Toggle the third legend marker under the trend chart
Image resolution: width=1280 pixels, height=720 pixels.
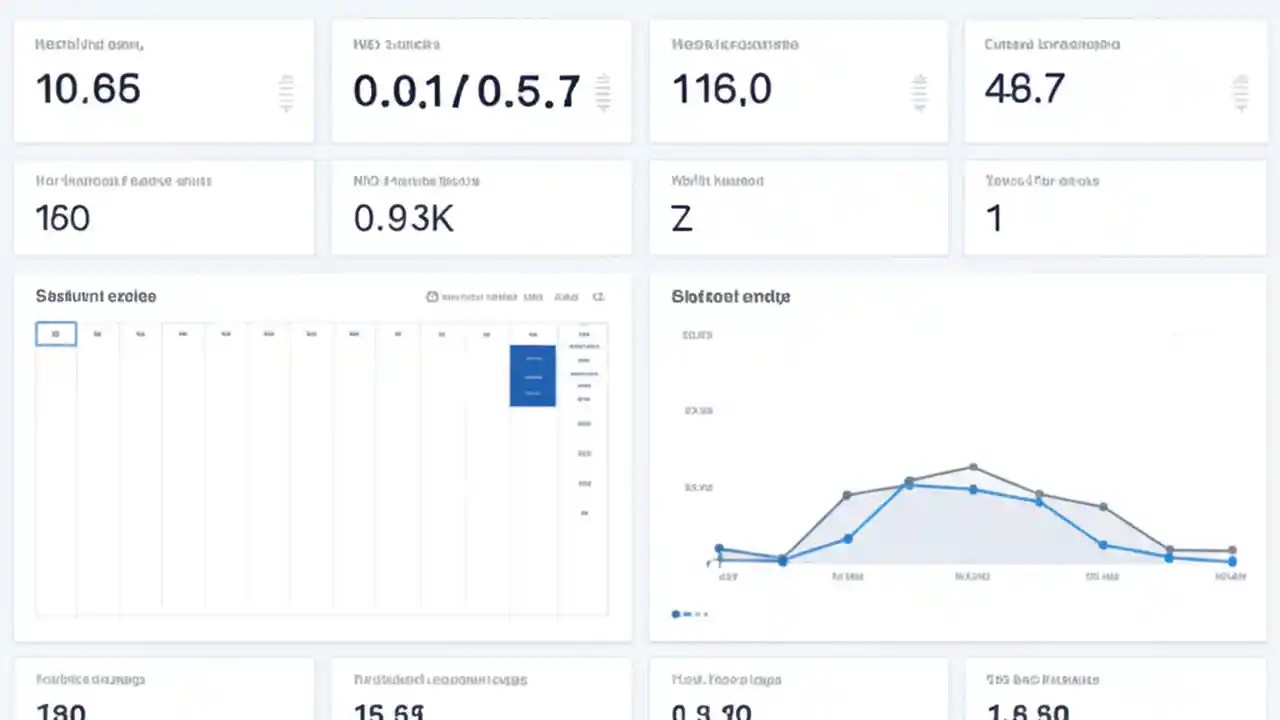coord(699,614)
